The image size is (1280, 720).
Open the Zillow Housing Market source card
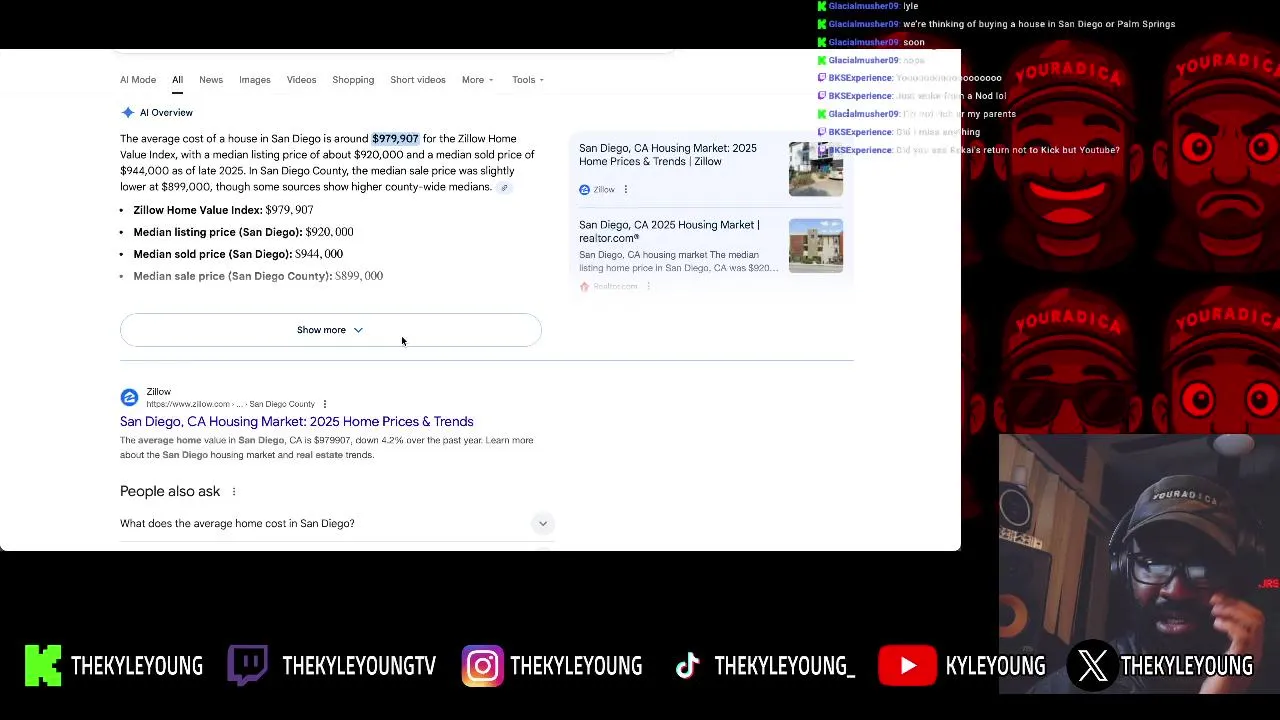[x=668, y=155]
